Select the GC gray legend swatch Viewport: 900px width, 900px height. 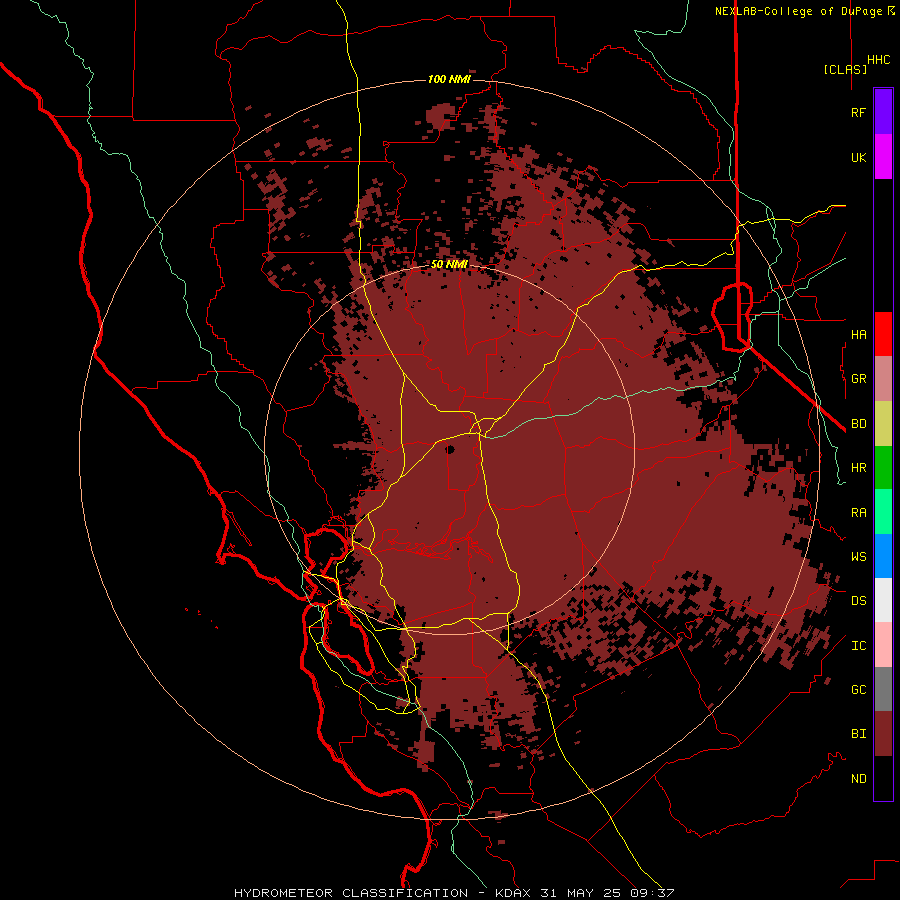point(883,689)
